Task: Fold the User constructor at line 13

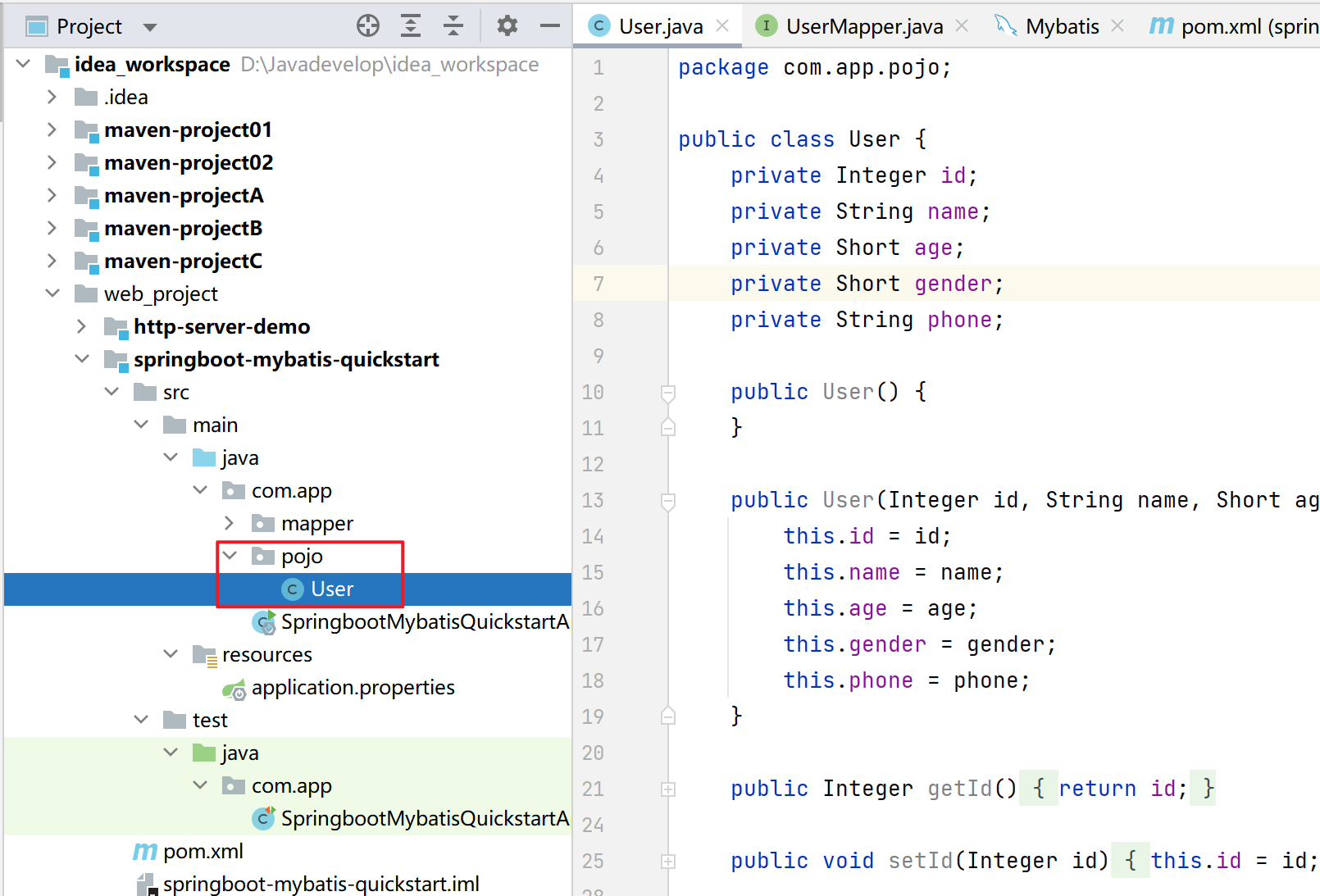Action: [x=668, y=501]
